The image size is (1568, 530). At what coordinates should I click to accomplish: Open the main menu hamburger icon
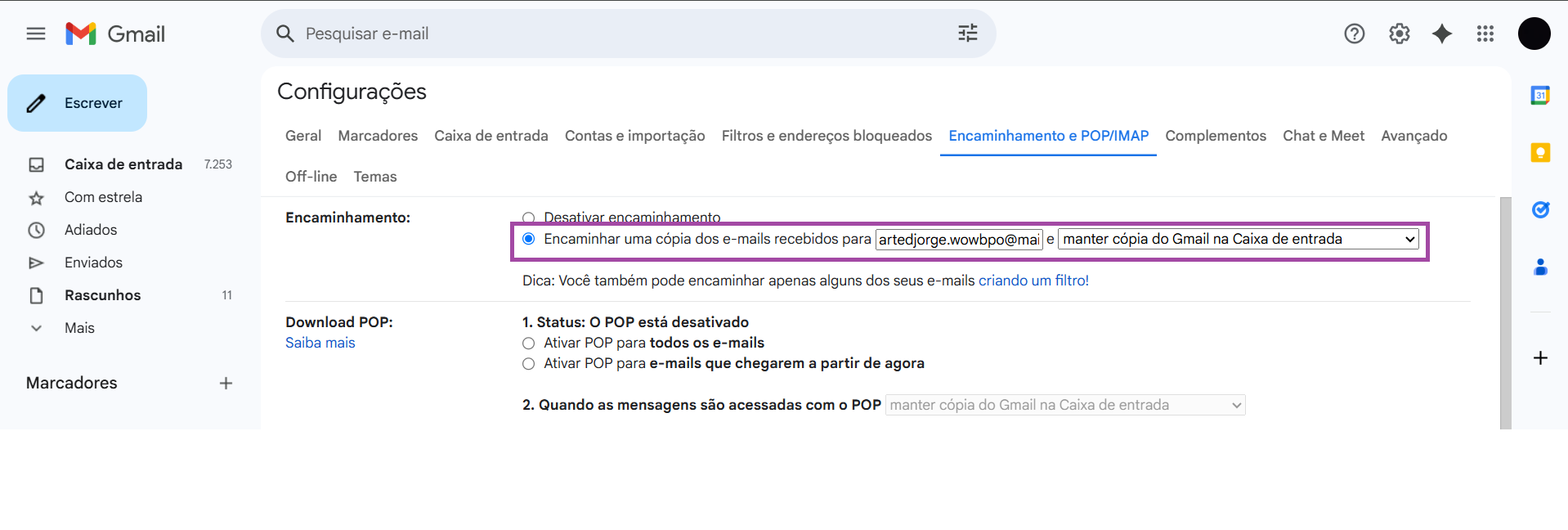click(x=36, y=34)
